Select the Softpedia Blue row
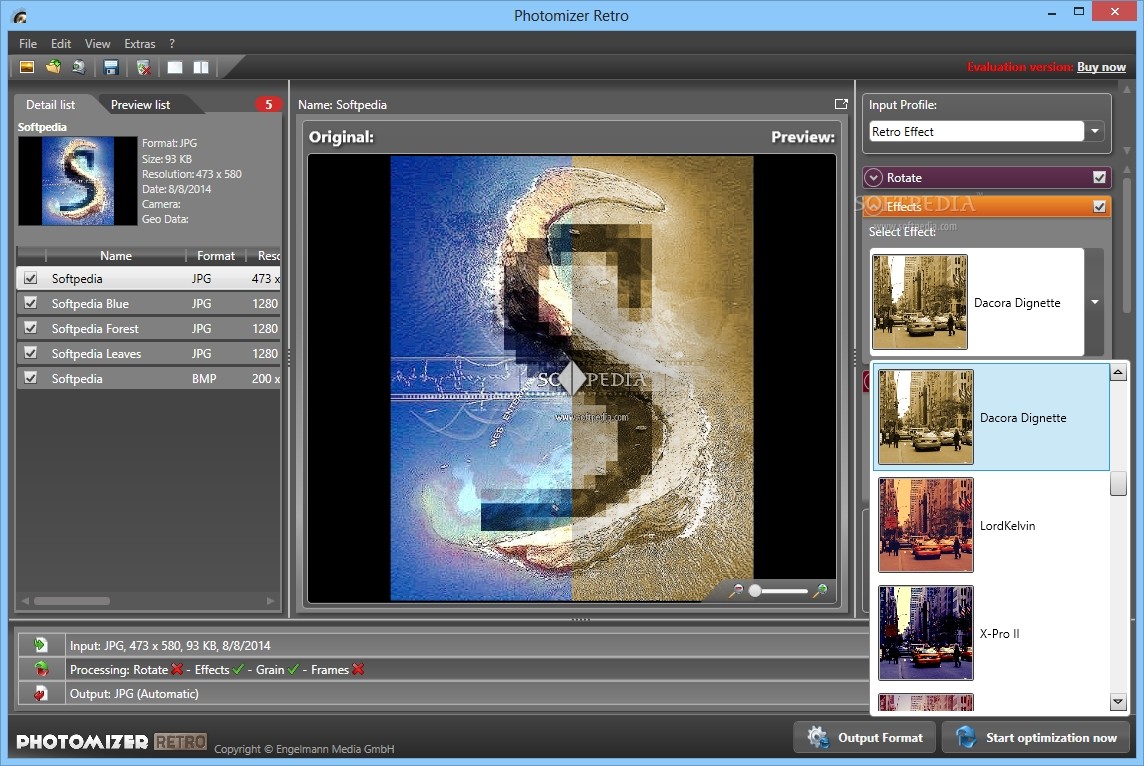Image resolution: width=1144 pixels, height=766 pixels. tap(148, 303)
